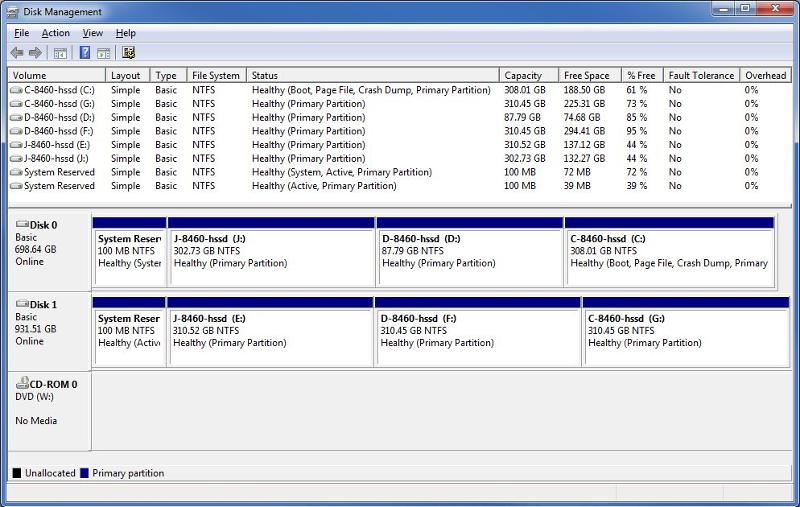Click the Forward arrow toolbar icon
The image size is (800, 507).
click(x=35, y=53)
